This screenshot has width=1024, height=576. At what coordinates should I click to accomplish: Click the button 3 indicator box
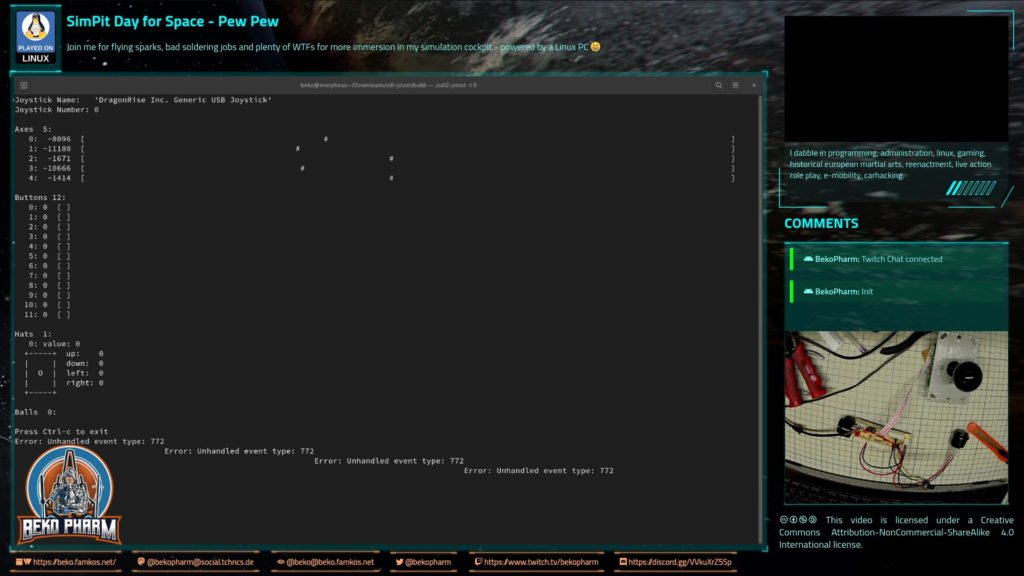[63, 236]
